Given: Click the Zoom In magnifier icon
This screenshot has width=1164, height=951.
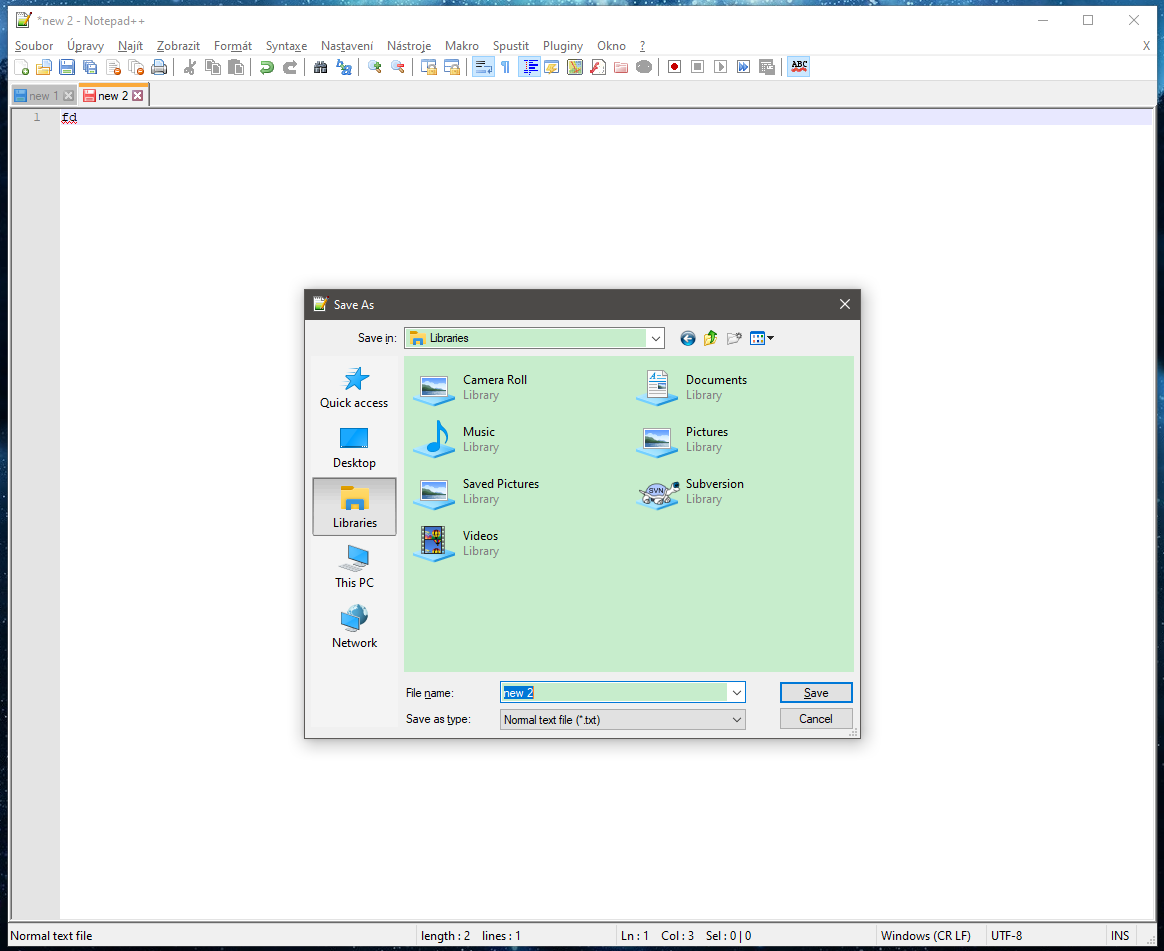Looking at the screenshot, I should click(374, 67).
